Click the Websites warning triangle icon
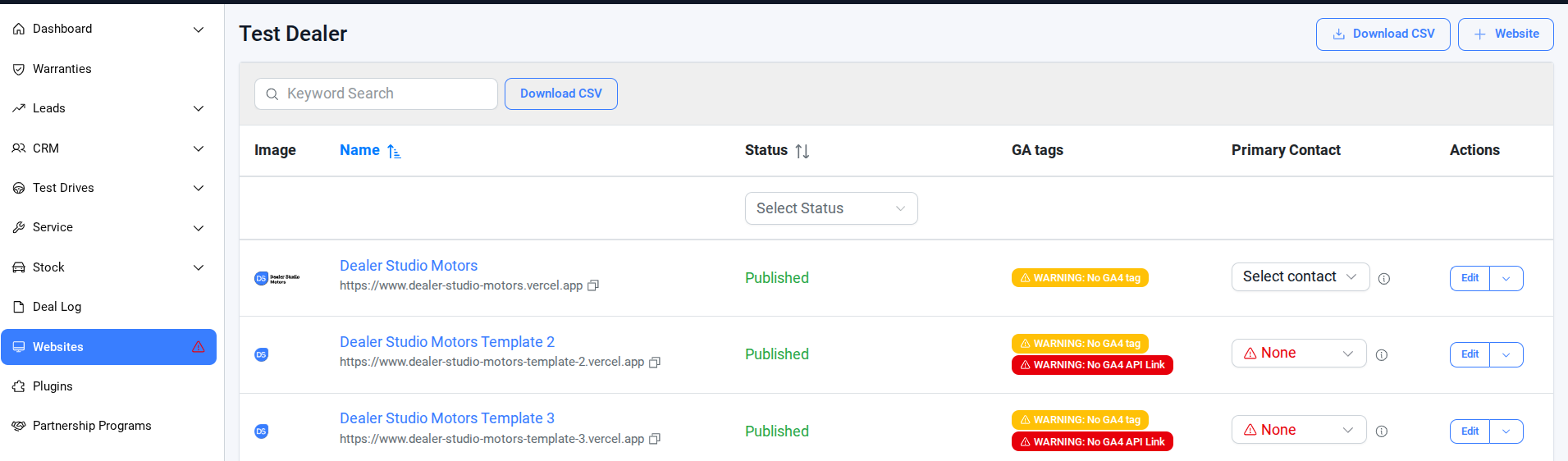1568x461 pixels. click(x=199, y=347)
